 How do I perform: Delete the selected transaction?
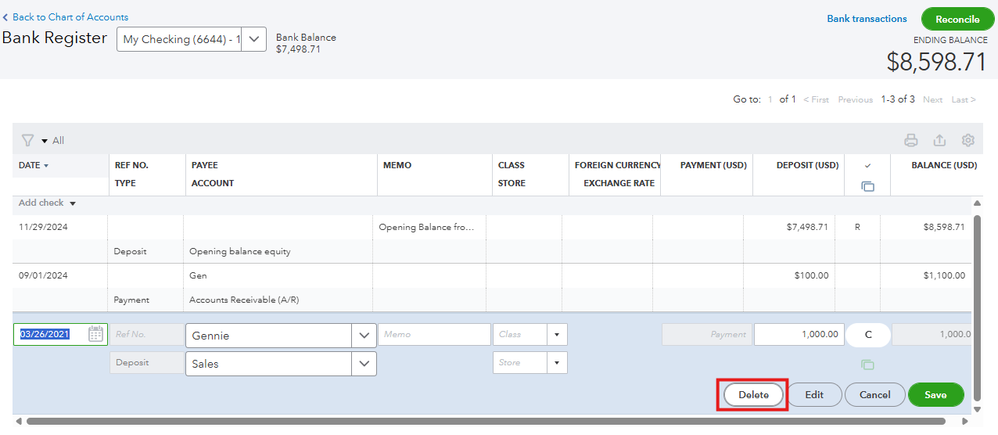point(753,395)
